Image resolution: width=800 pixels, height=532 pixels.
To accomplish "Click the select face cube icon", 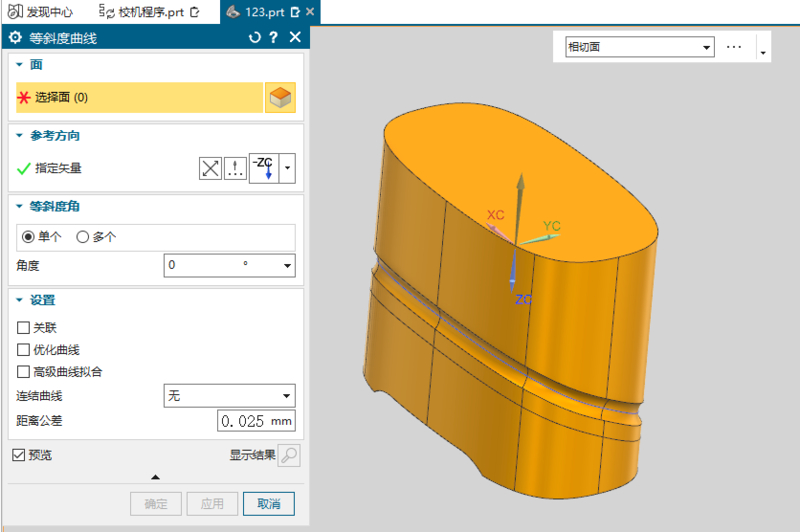I will point(280,98).
